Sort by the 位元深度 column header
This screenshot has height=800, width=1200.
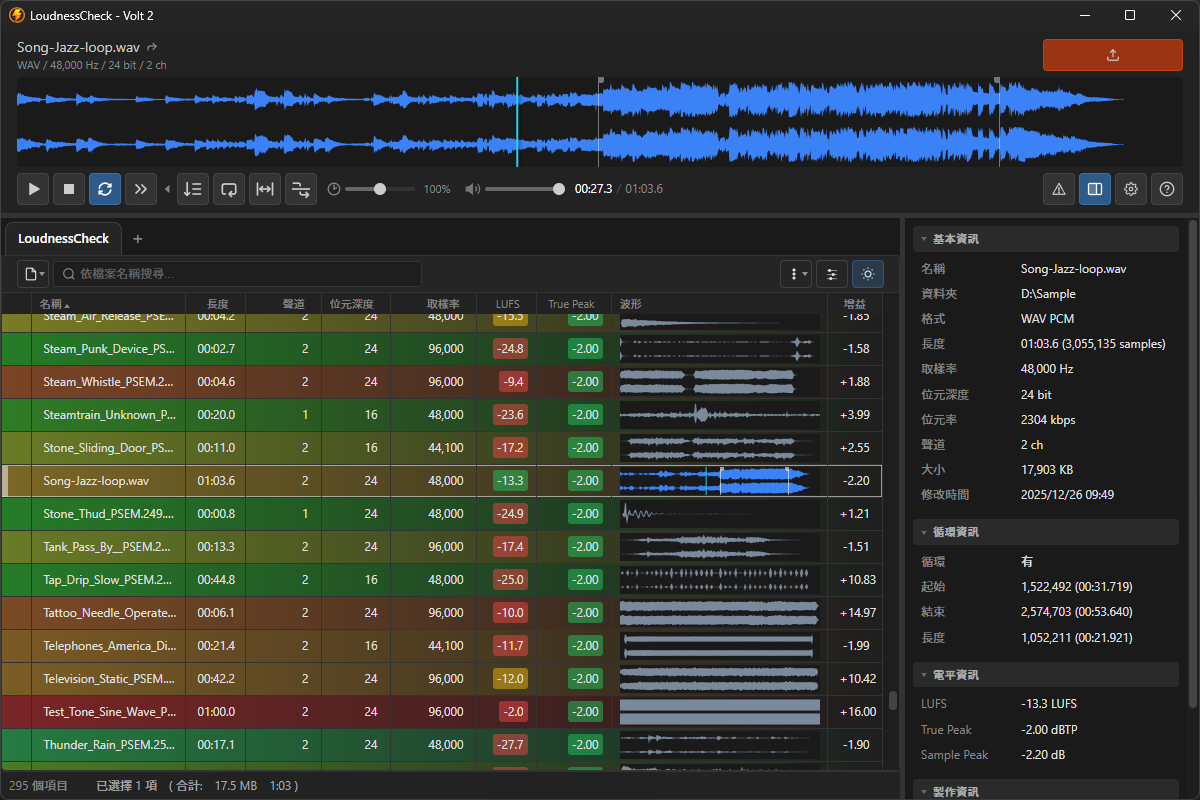(355, 304)
